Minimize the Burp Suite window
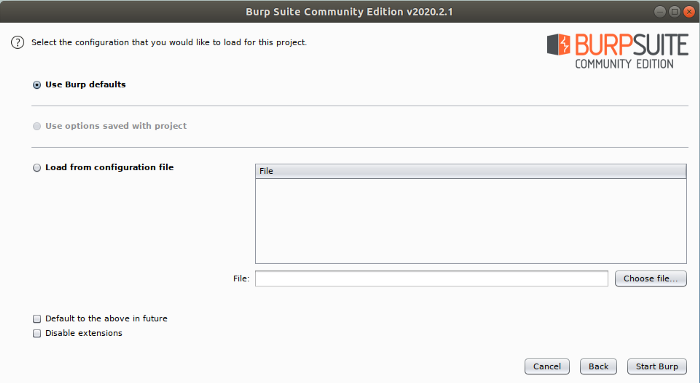 [660, 12]
